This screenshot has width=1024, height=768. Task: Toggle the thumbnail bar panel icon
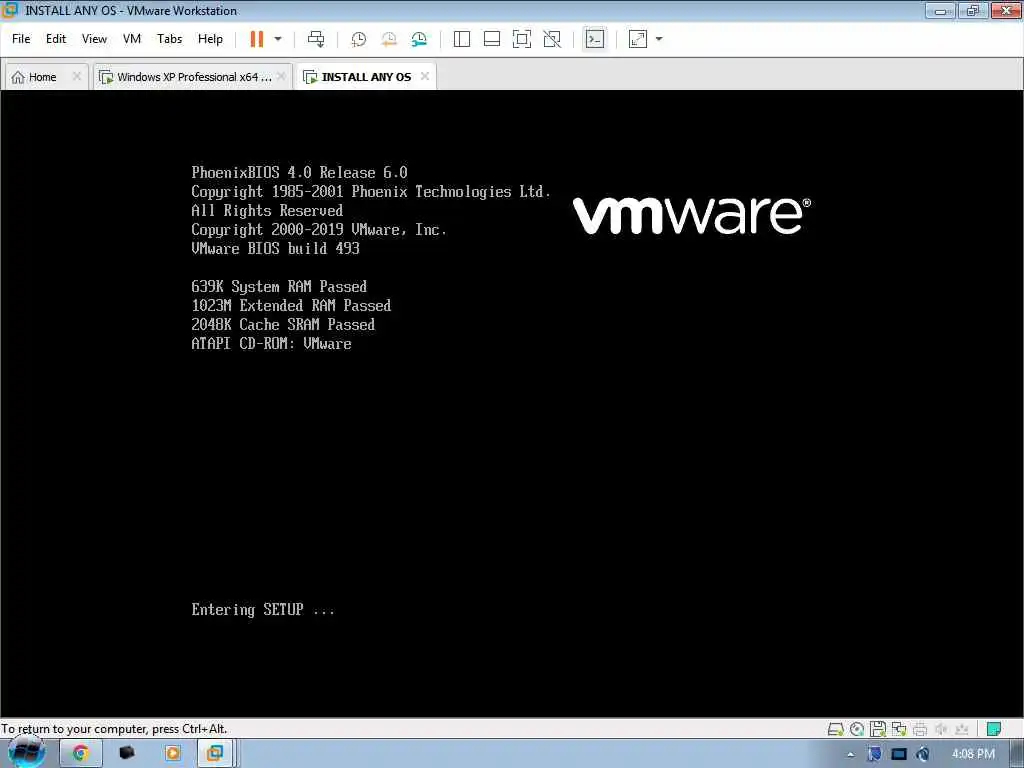492,39
